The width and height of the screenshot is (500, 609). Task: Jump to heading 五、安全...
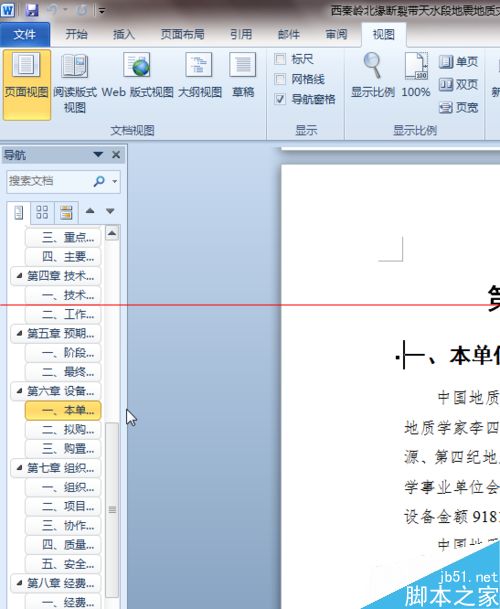click(63, 564)
